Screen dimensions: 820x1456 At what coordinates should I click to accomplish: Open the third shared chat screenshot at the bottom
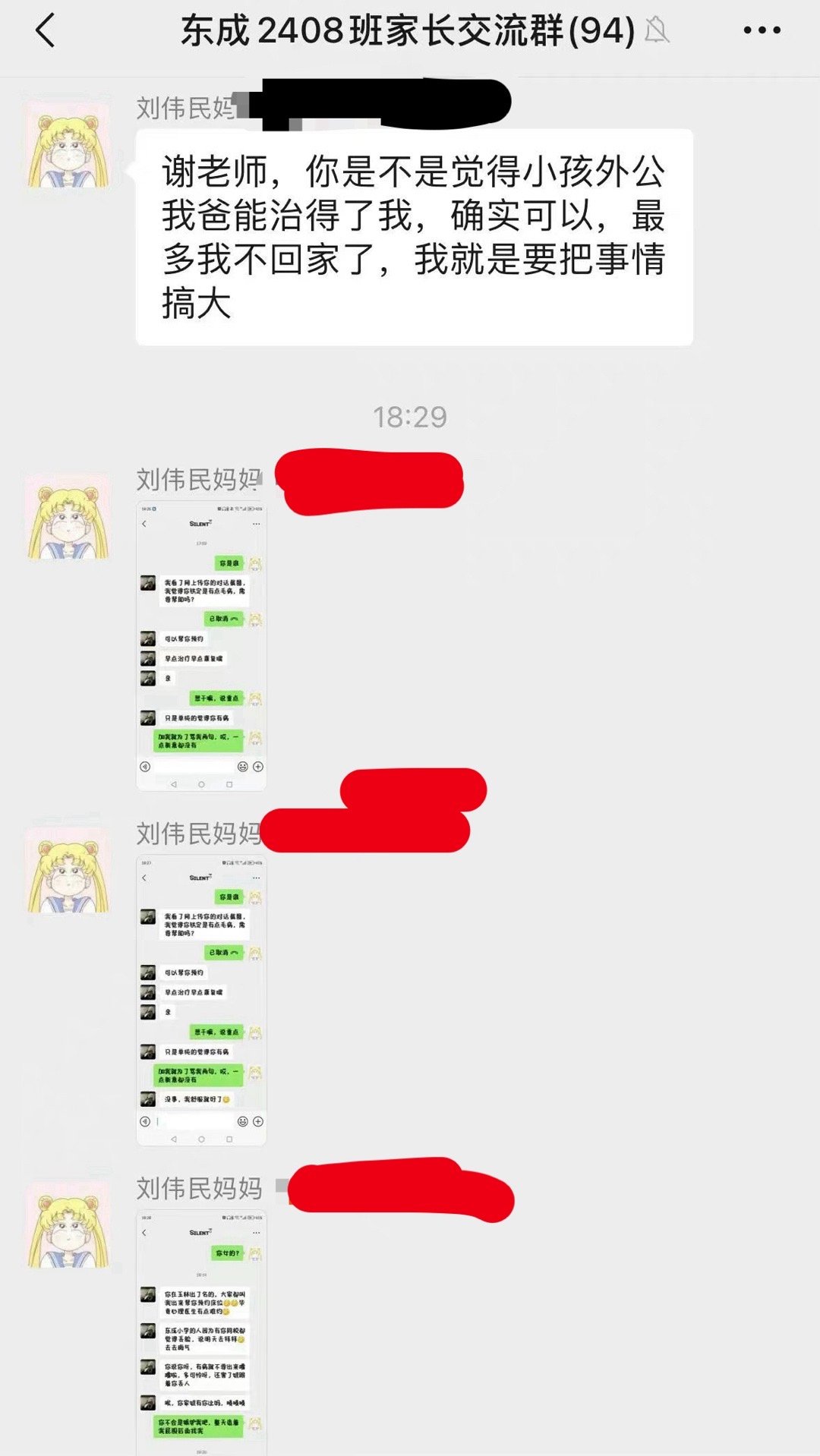tap(201, 1333)
